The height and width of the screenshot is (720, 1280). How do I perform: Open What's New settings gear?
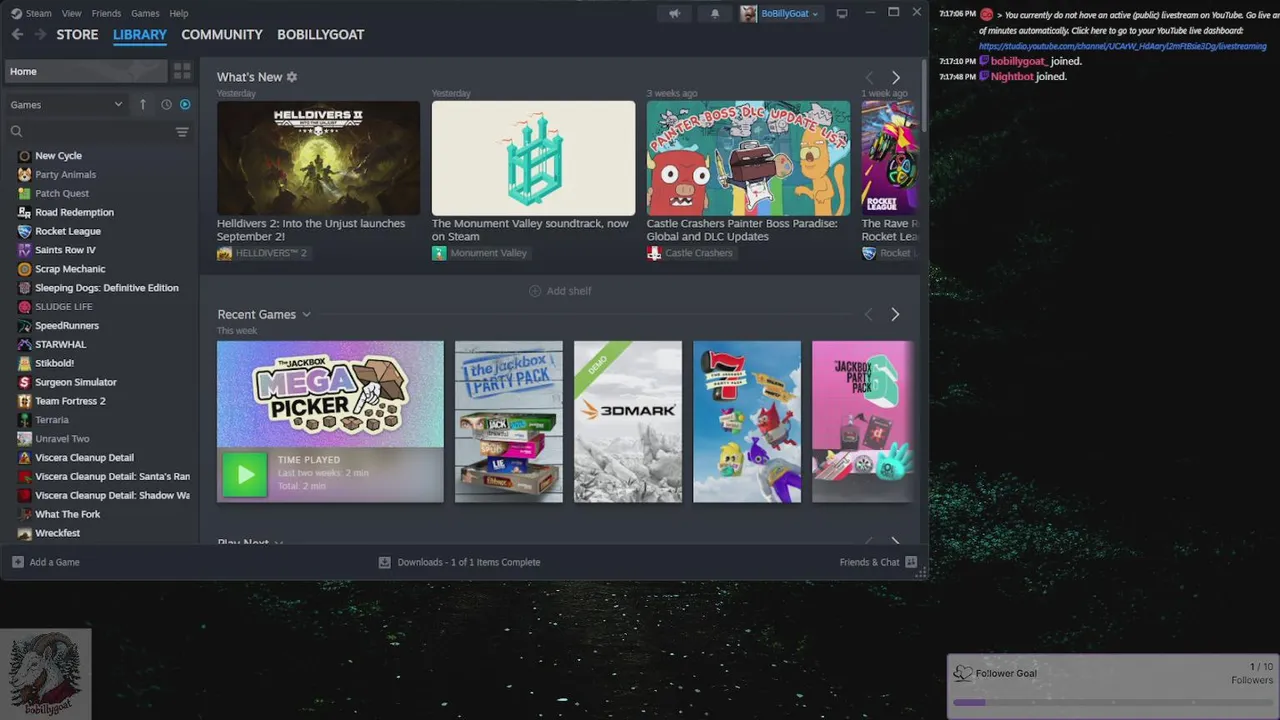292,77
